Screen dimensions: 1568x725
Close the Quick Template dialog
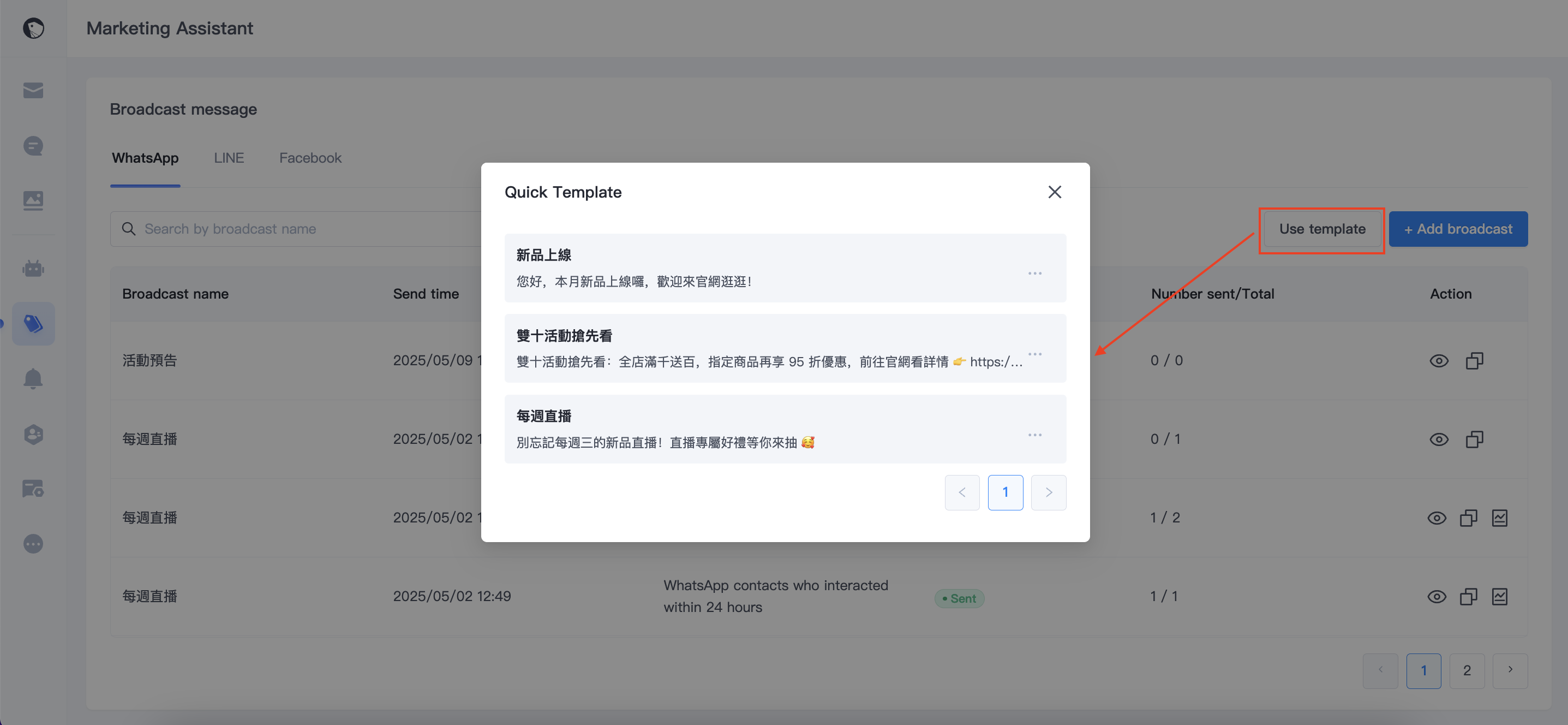tap(1054, 192)
